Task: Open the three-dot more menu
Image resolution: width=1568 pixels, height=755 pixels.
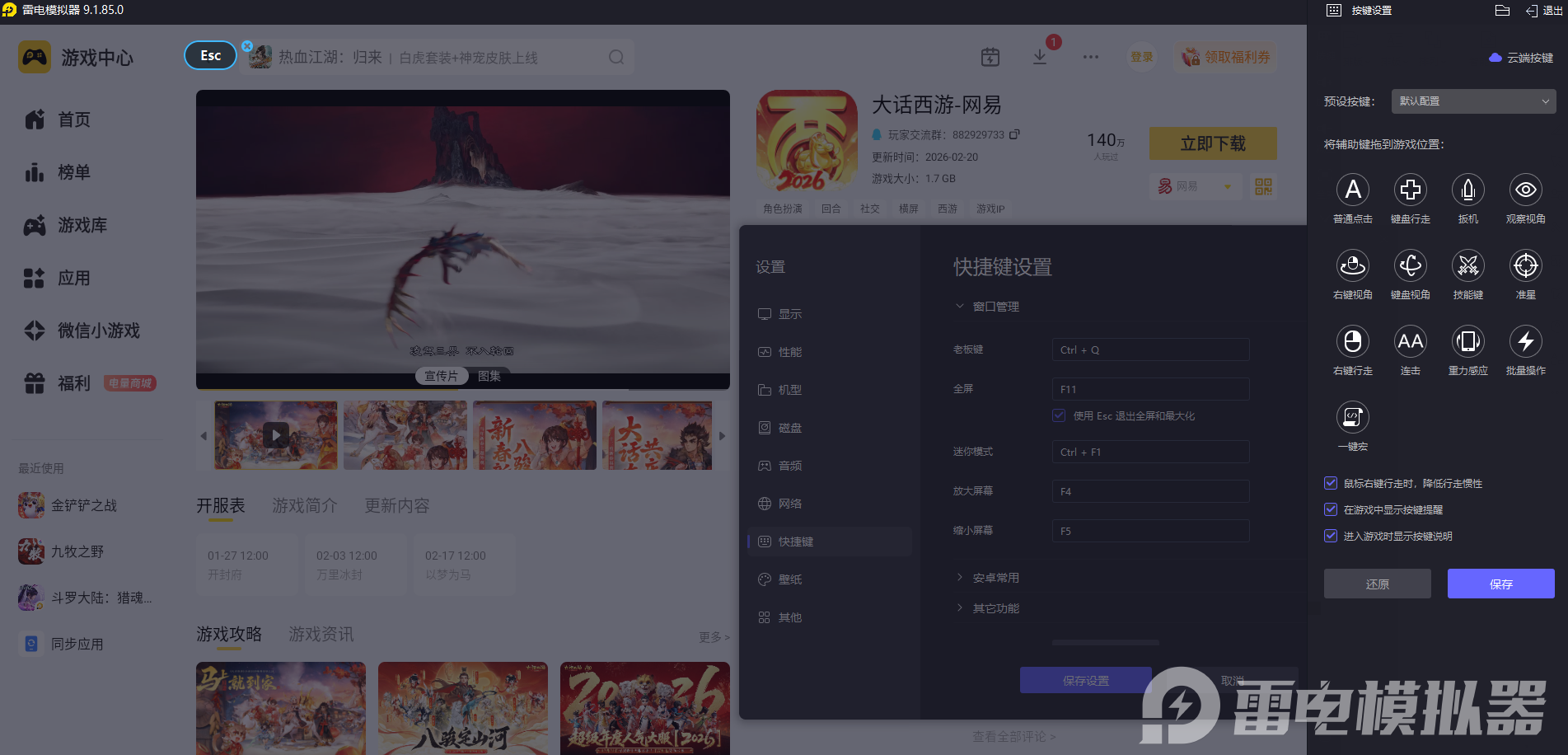Action: [x=1091, y=57]
